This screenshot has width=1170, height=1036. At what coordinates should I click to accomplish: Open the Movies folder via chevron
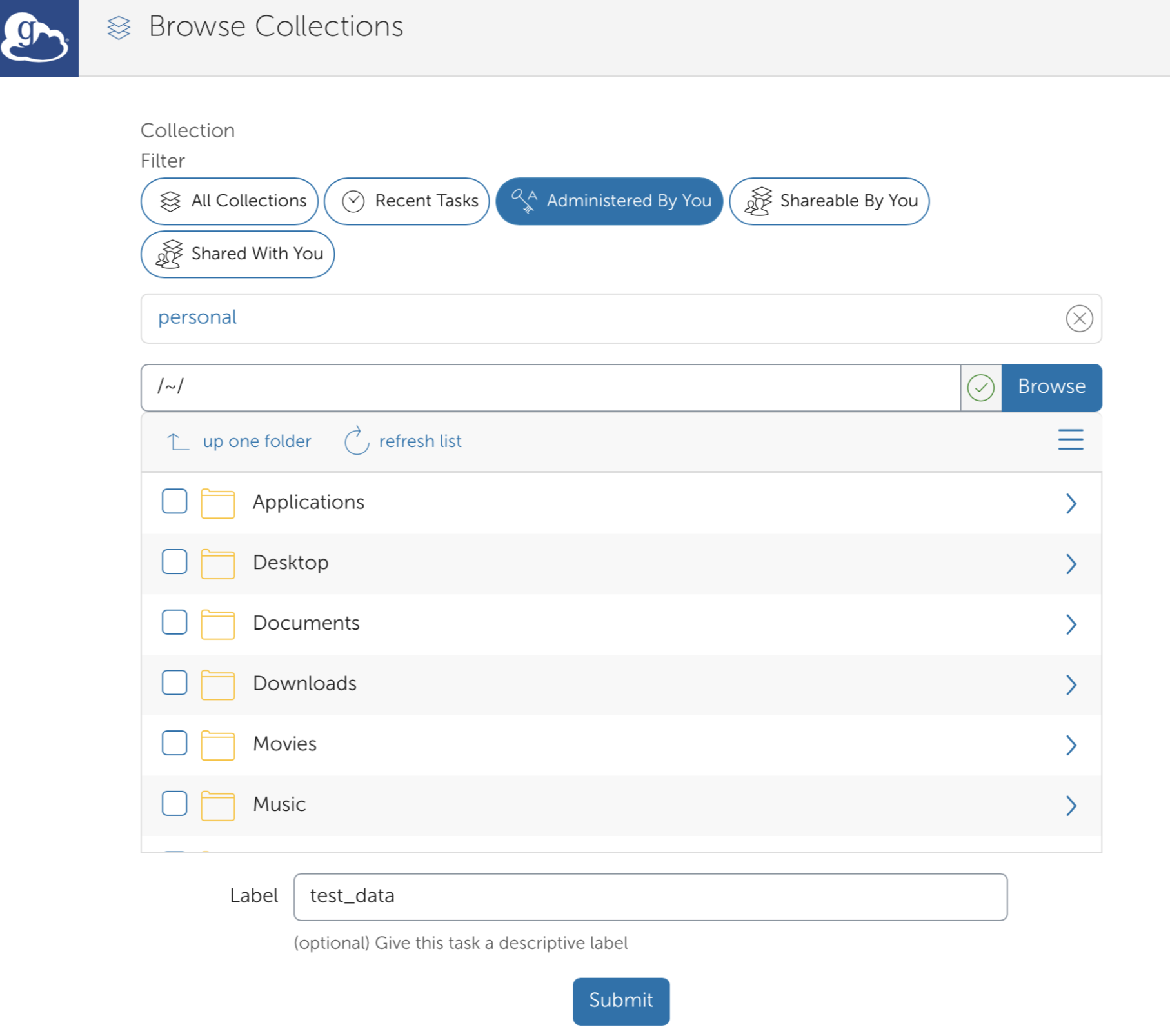click(x=1071, y=745)
